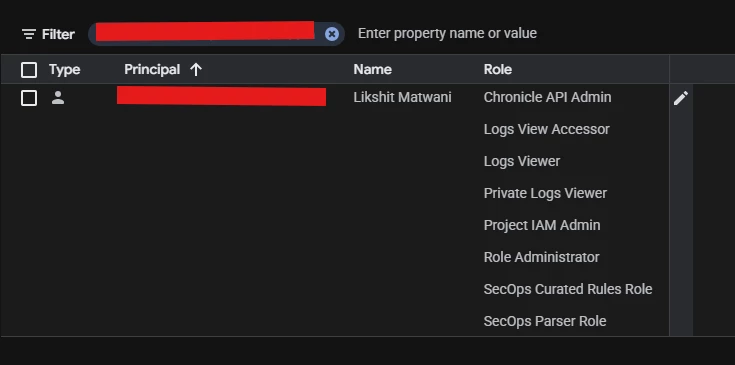Screen dimensions: 735x365
Task: Click the 'SecOps Parser Role' entry
Action: (545, 321)
